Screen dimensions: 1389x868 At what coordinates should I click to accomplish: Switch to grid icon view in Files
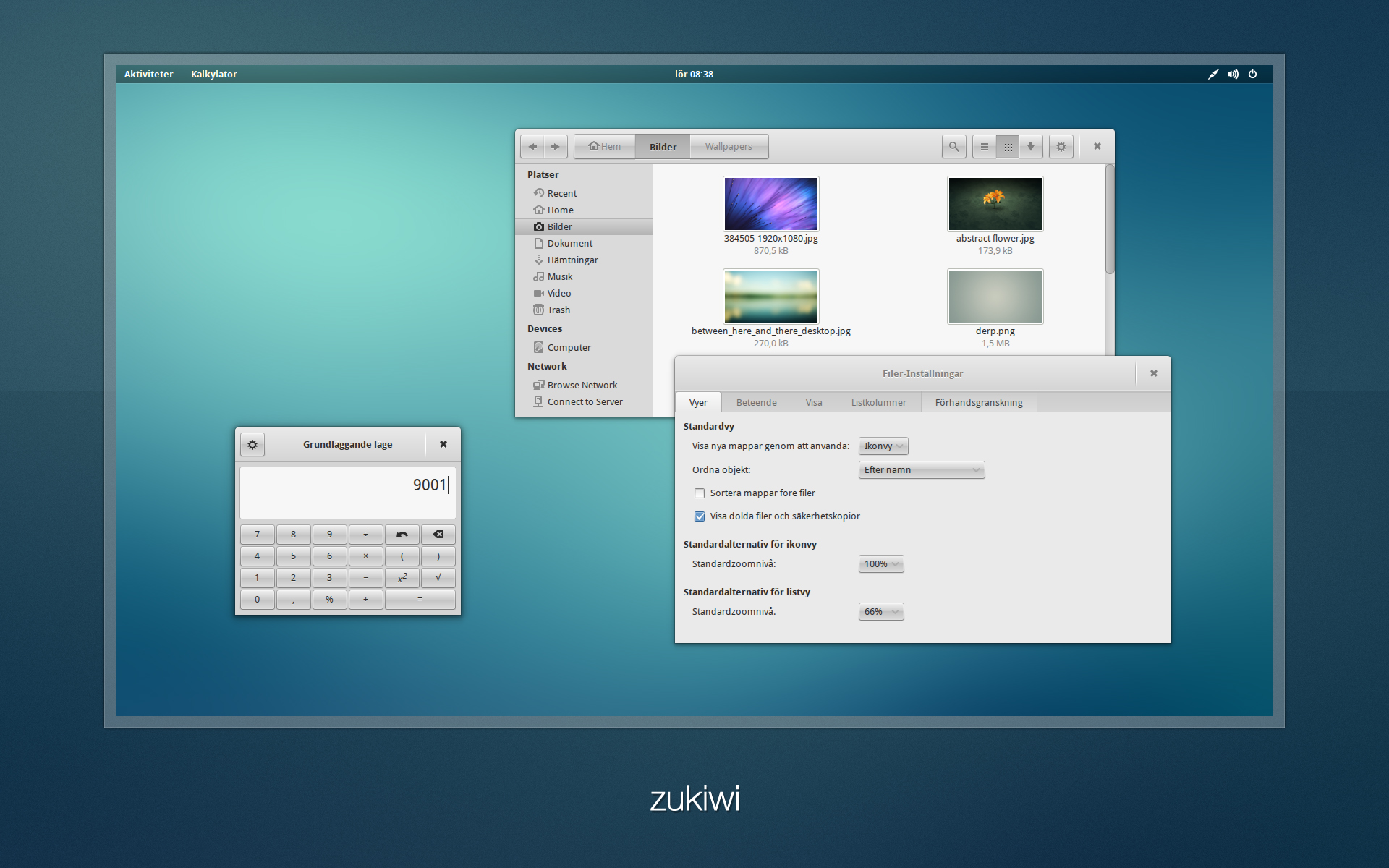click(x=1008, y=146)
